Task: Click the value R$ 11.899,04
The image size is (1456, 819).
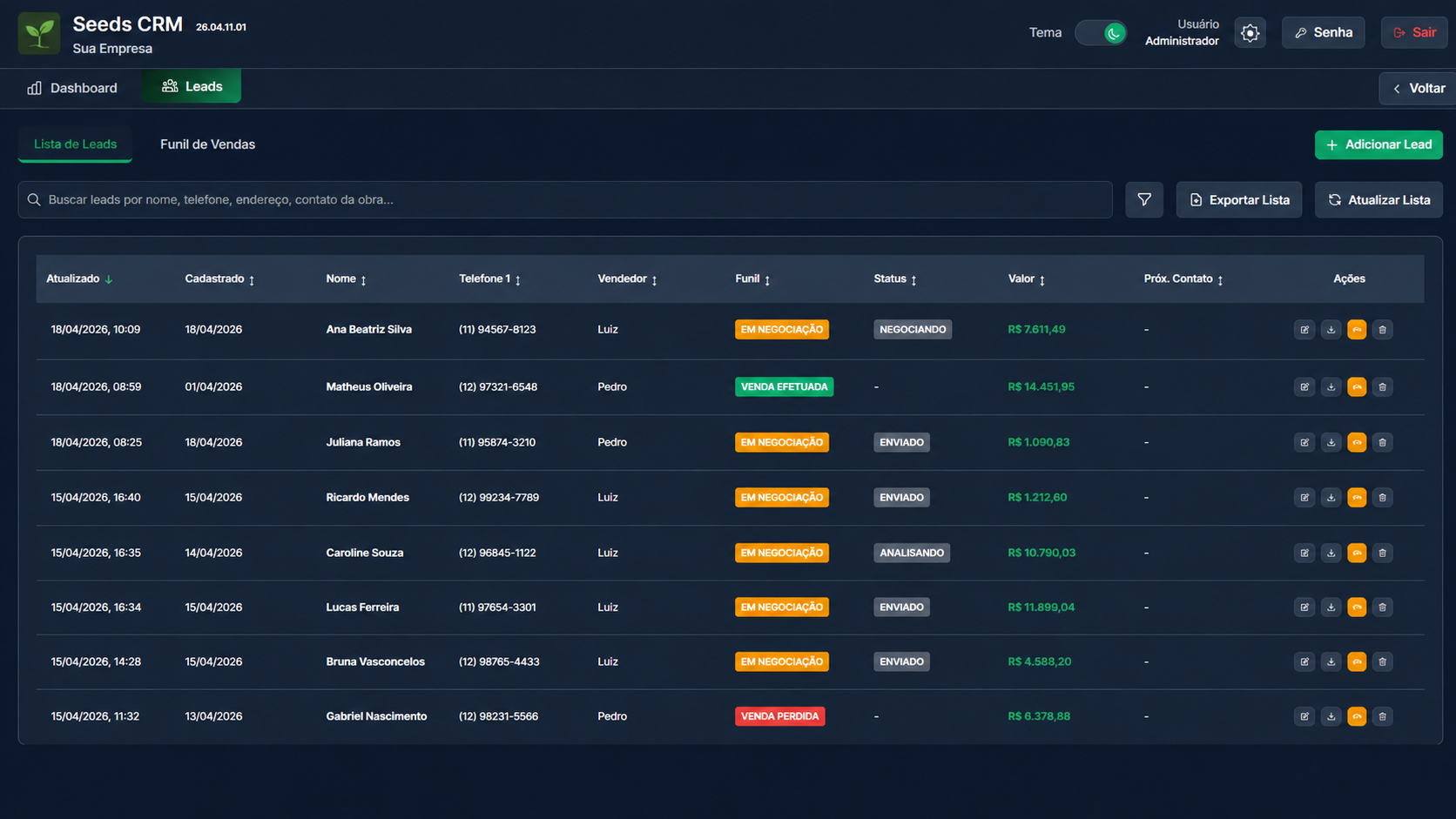Action: tap(1041, 608)
